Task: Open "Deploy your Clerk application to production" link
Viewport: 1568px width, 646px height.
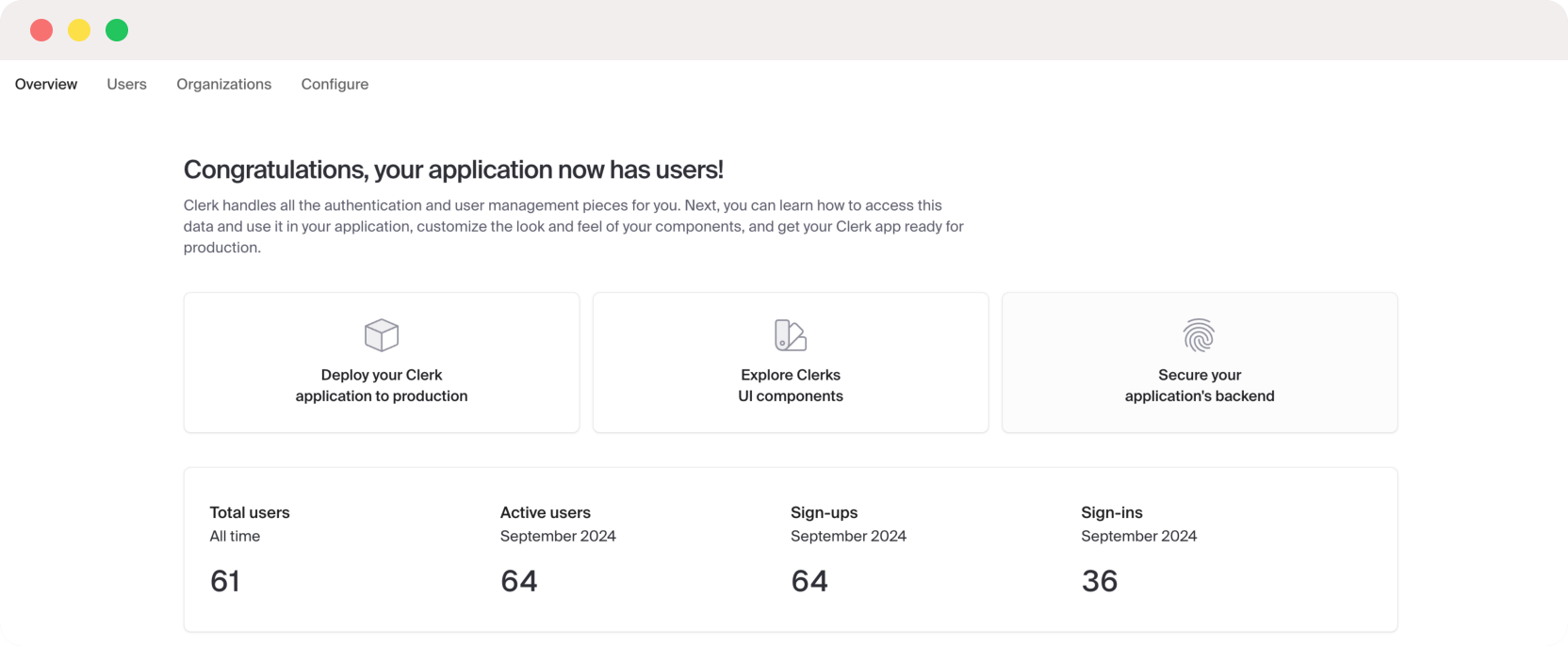Action: (382, 385)
